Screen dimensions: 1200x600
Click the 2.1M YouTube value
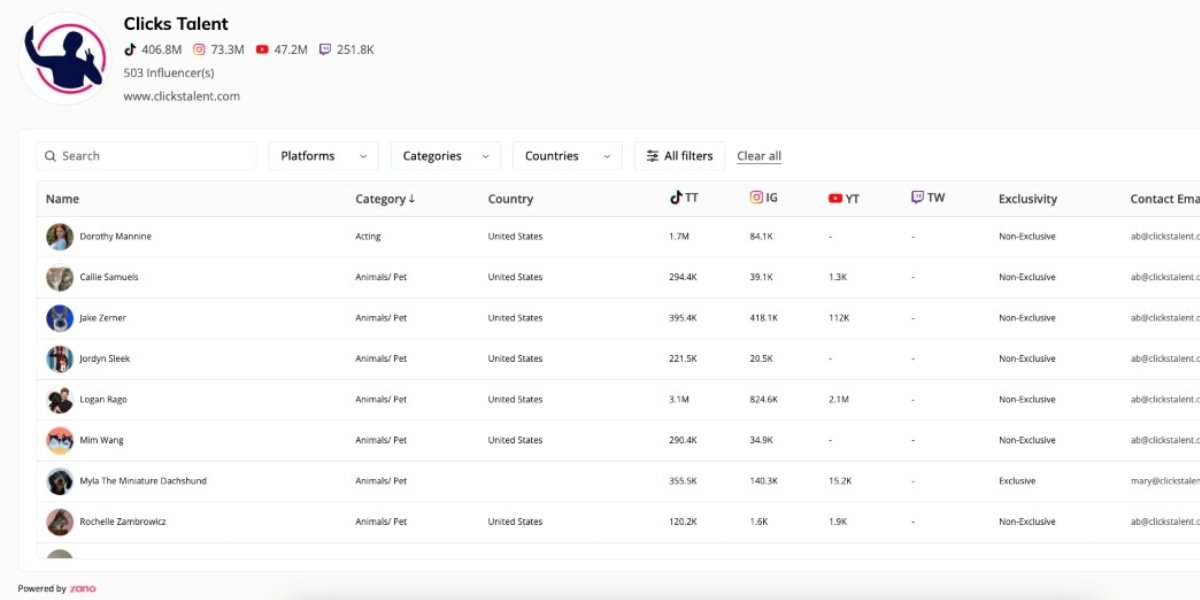pyautogui.click(x=839, y=400)
